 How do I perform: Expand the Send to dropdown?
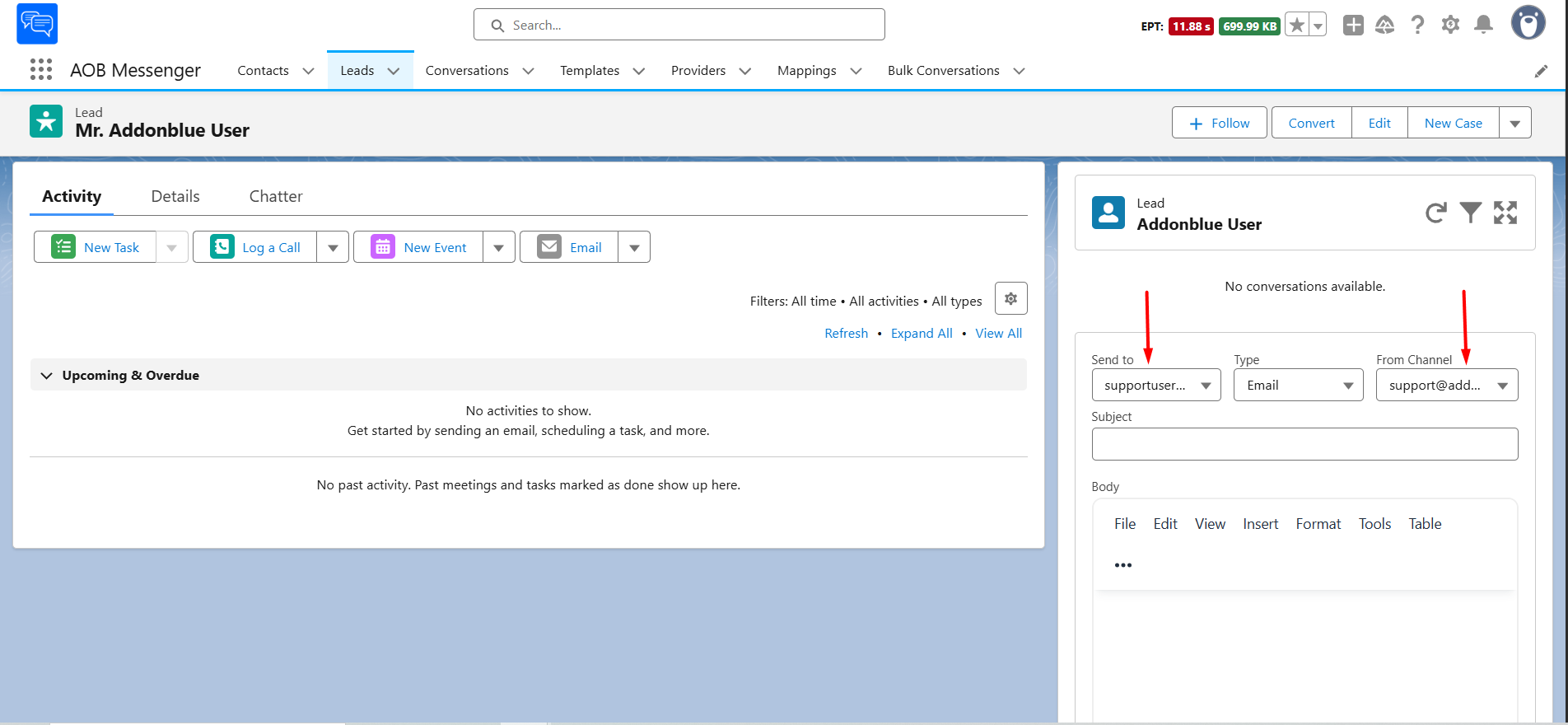[1156, 385]
